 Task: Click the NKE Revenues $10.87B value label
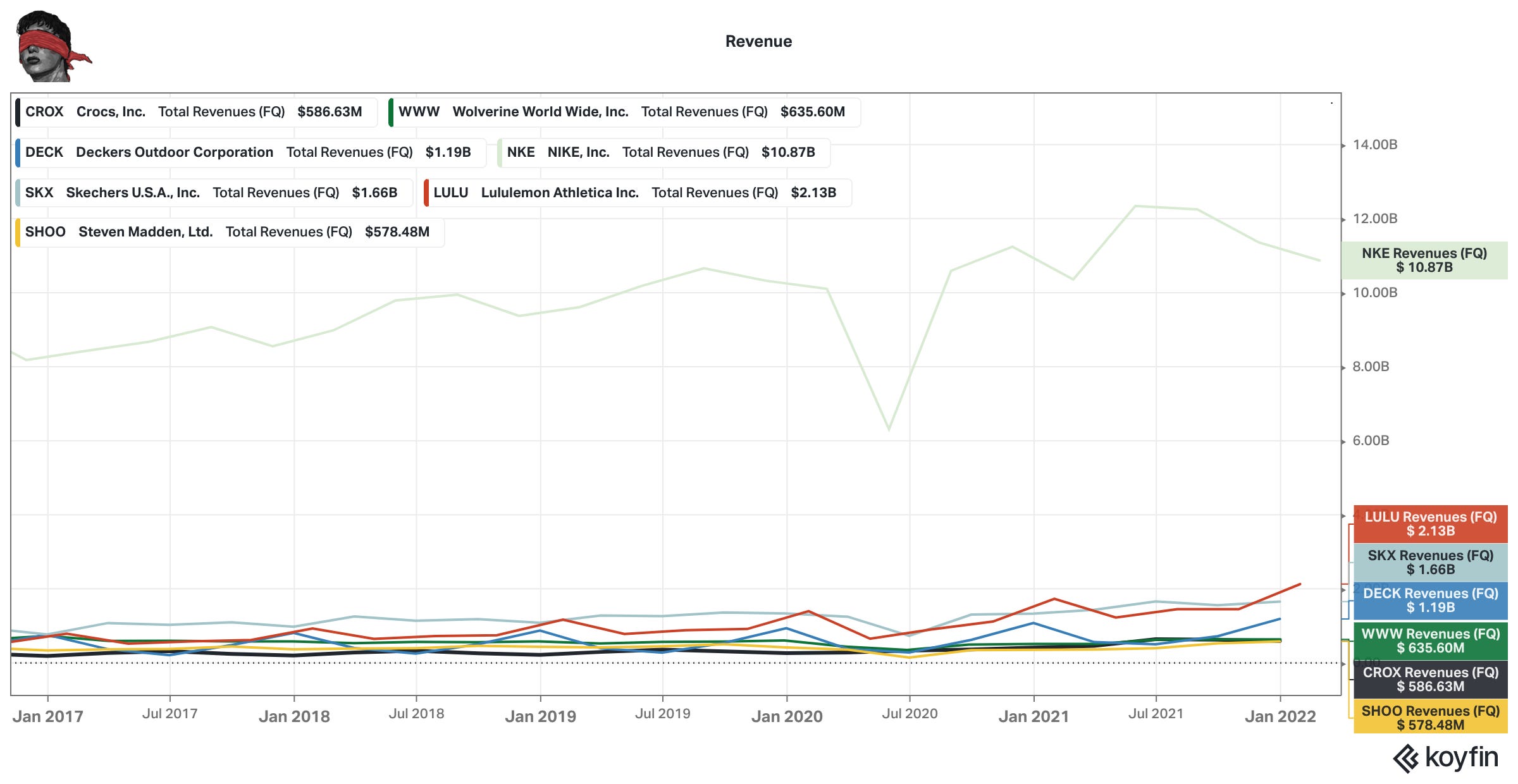click(x=1424, y=260)
